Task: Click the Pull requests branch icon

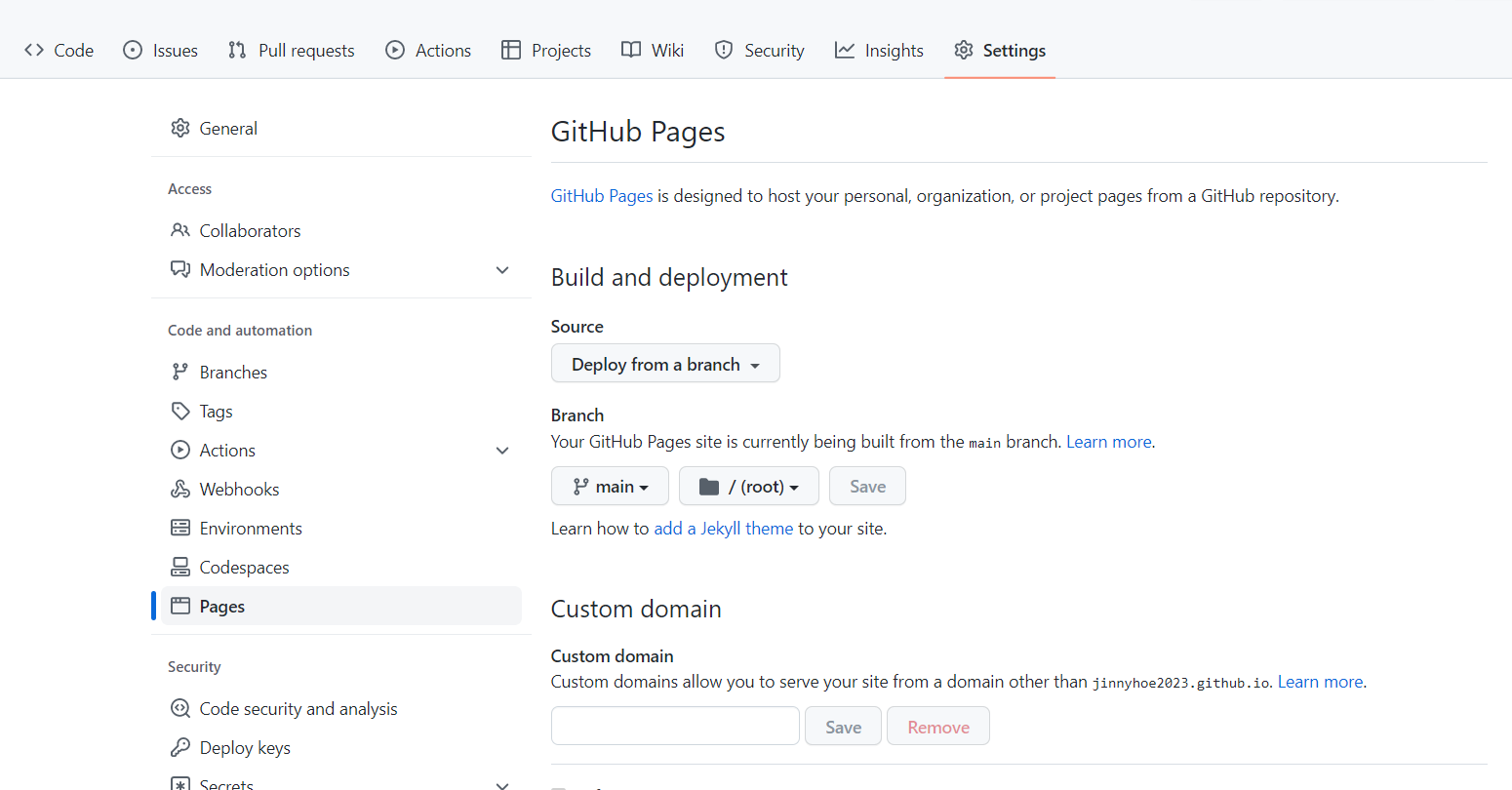Action: 237,50
